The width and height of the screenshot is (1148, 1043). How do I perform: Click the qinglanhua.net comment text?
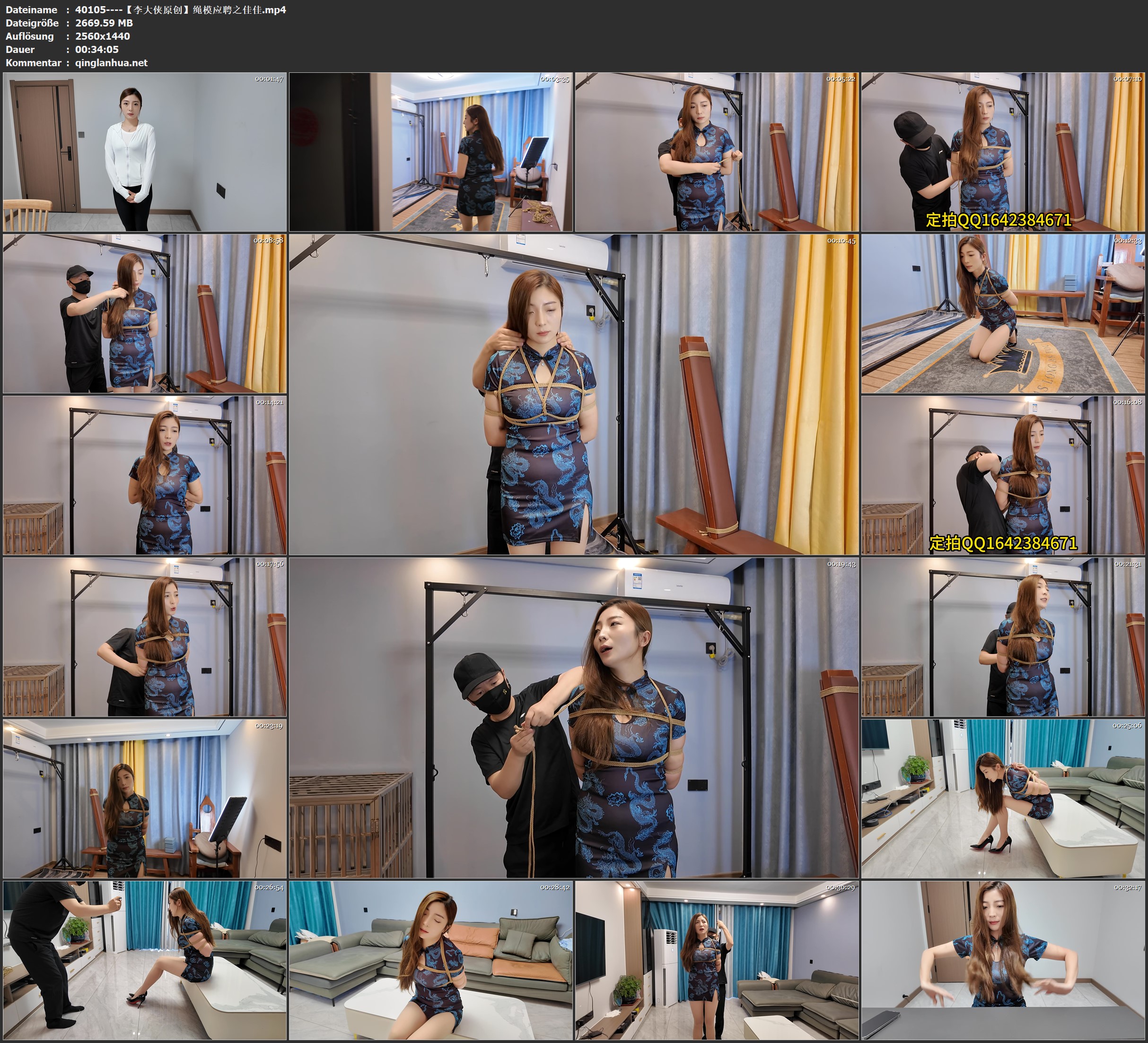tap(111, 62)
